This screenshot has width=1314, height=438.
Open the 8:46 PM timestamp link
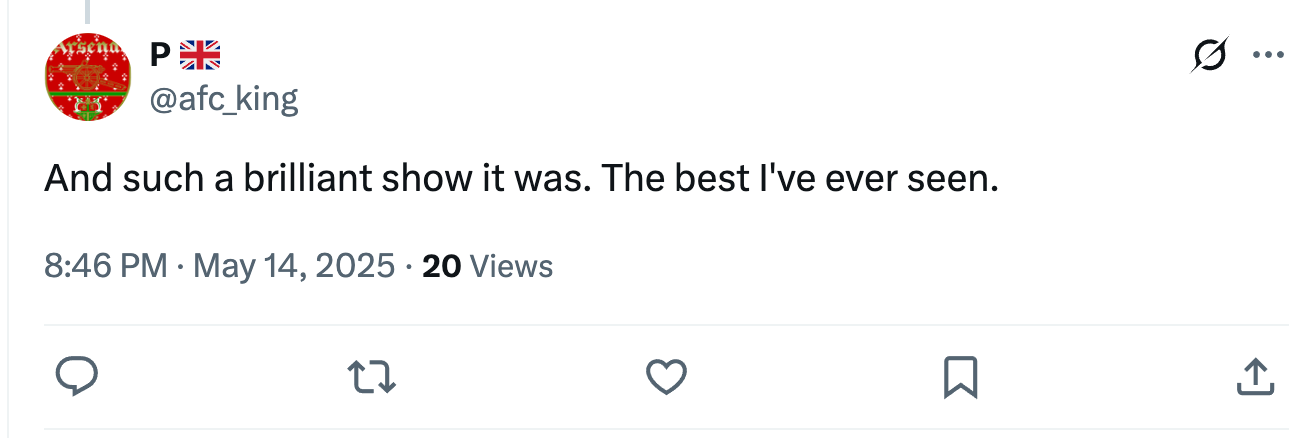pyautogui.click(x=106, y=266)
